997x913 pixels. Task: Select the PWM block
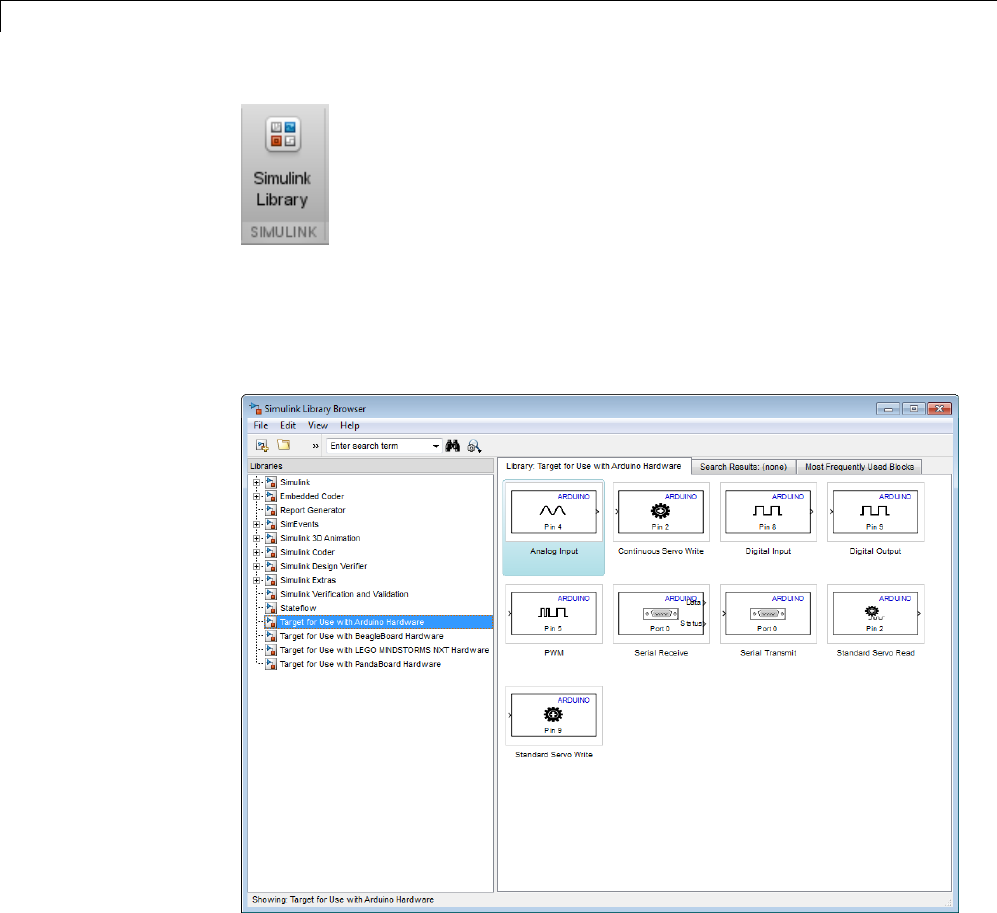(554, 621)
